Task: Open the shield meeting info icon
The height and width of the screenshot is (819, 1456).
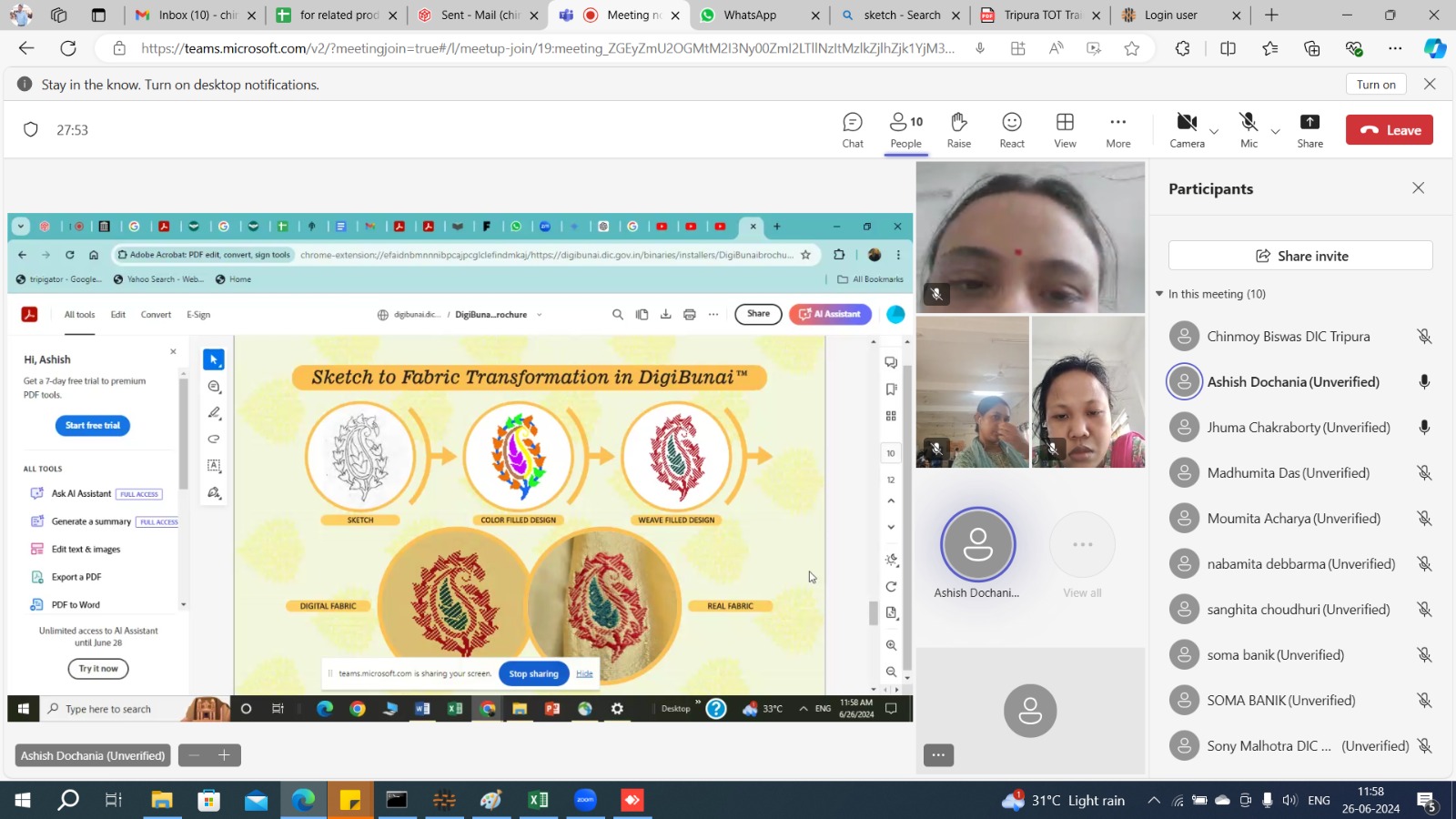Action: [x=31, y=130]
